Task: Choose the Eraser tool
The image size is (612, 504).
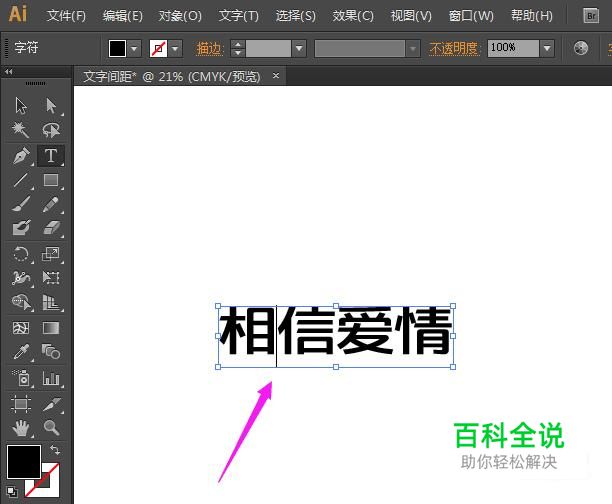Action: click(x=51, y=228)
